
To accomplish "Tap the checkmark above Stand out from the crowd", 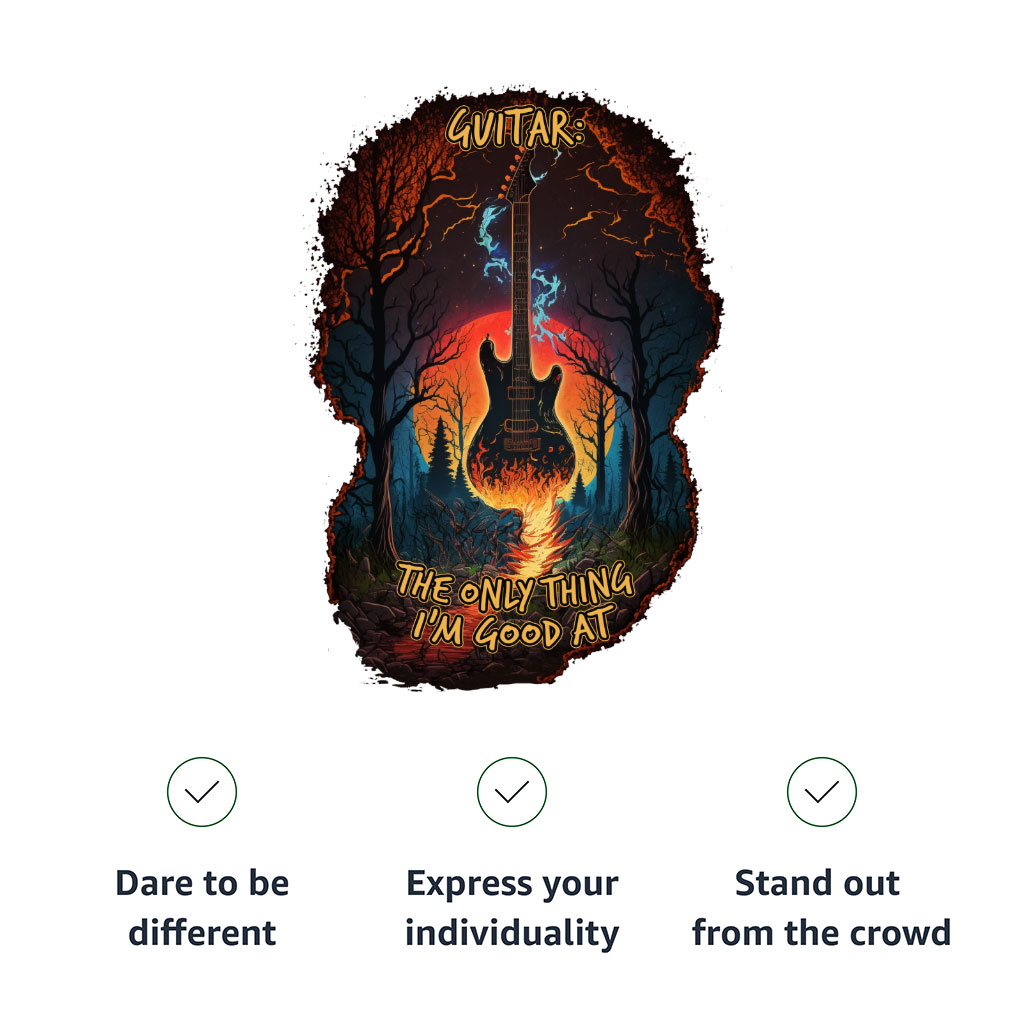I will pyautogui.click(x=822, y=792).
